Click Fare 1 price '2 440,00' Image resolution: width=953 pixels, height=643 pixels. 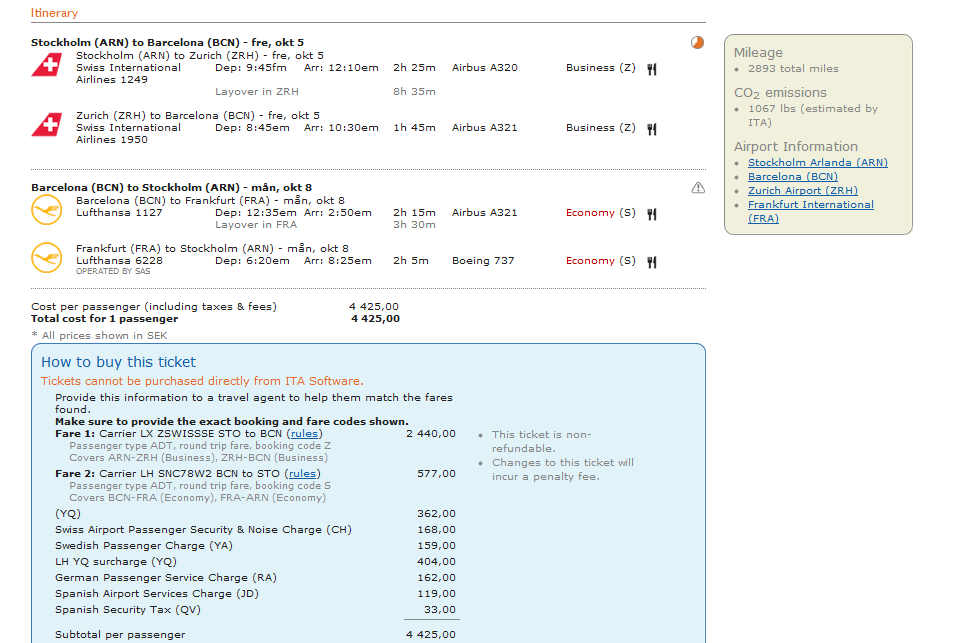[x=431, y=433]
